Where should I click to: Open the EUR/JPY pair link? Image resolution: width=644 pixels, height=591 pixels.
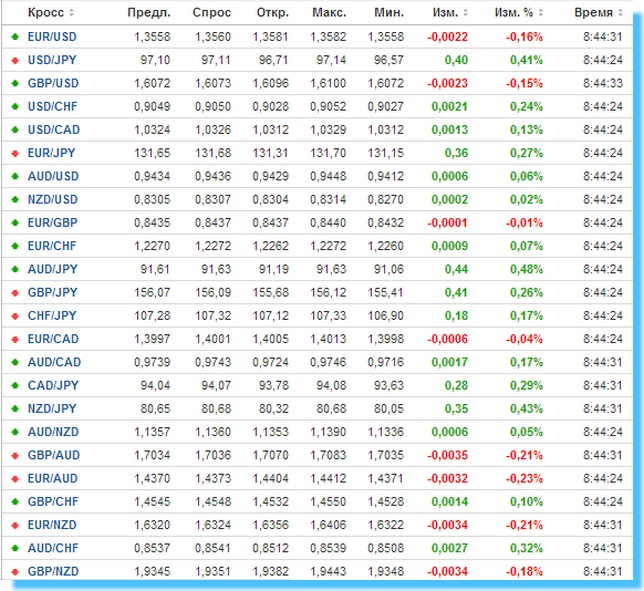click(51, 153)
